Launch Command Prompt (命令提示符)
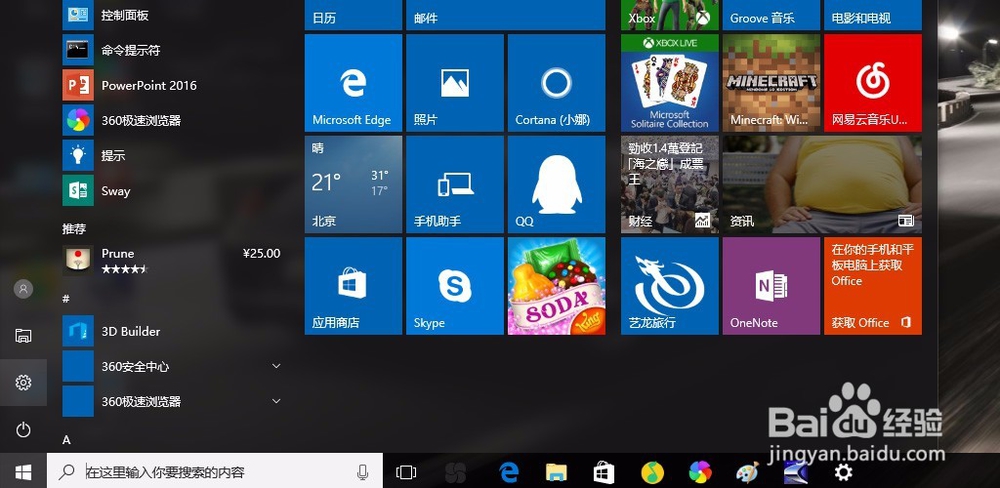The height and width of the screenshot is (488, 1000). pyautogui.click(x=172, y=50)
